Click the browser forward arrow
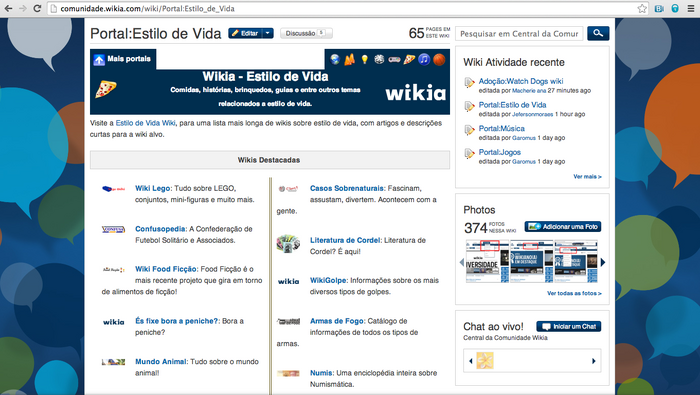Image resolution: width=700 pixels, height=395 pixels. [x=23, y=8]
